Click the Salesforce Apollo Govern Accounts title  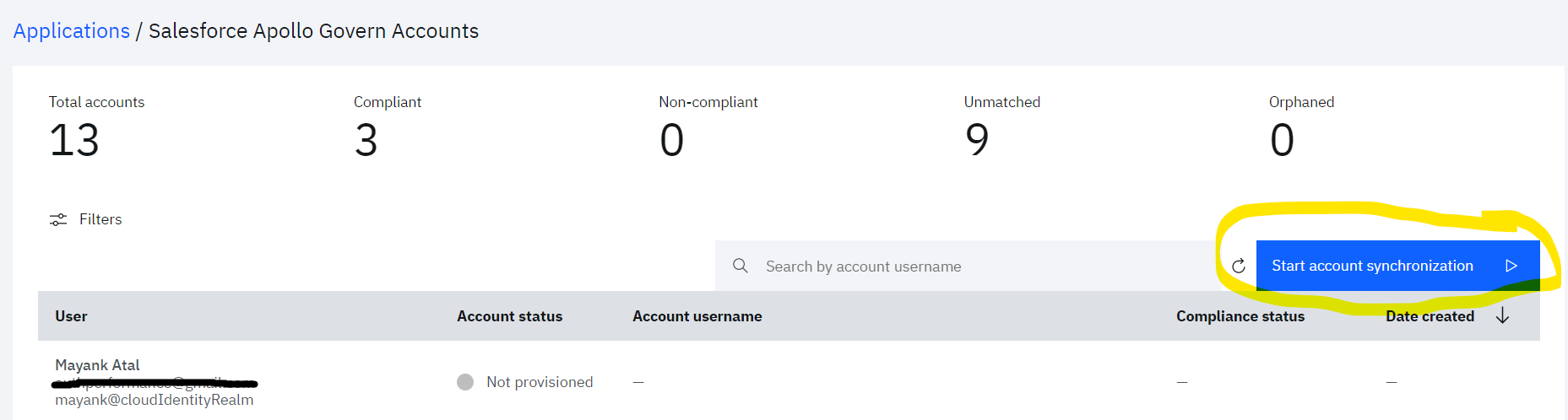point(313,31)
